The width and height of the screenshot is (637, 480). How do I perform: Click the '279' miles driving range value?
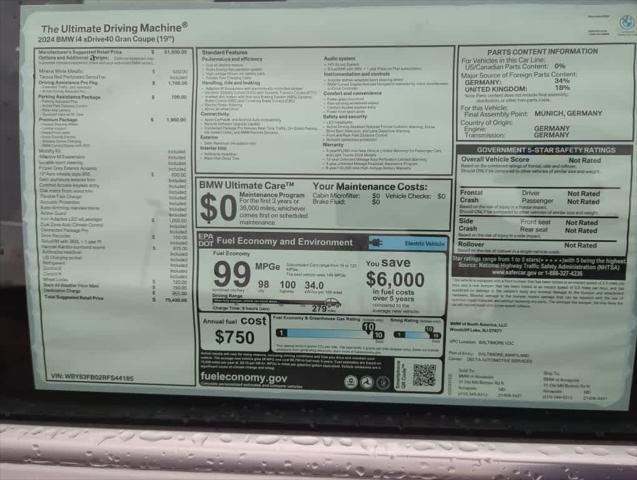(x=319, y=309)
